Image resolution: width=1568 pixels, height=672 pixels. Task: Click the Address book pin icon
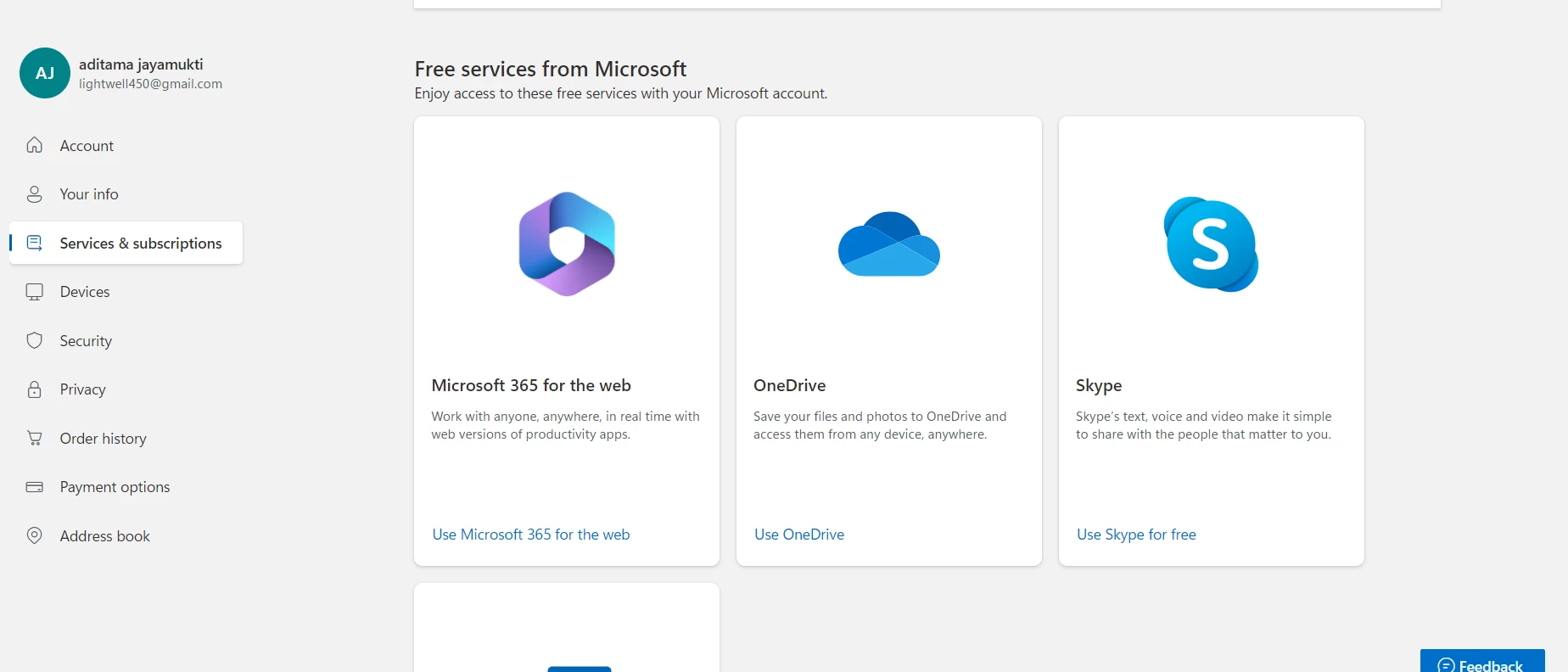[35, 535]
